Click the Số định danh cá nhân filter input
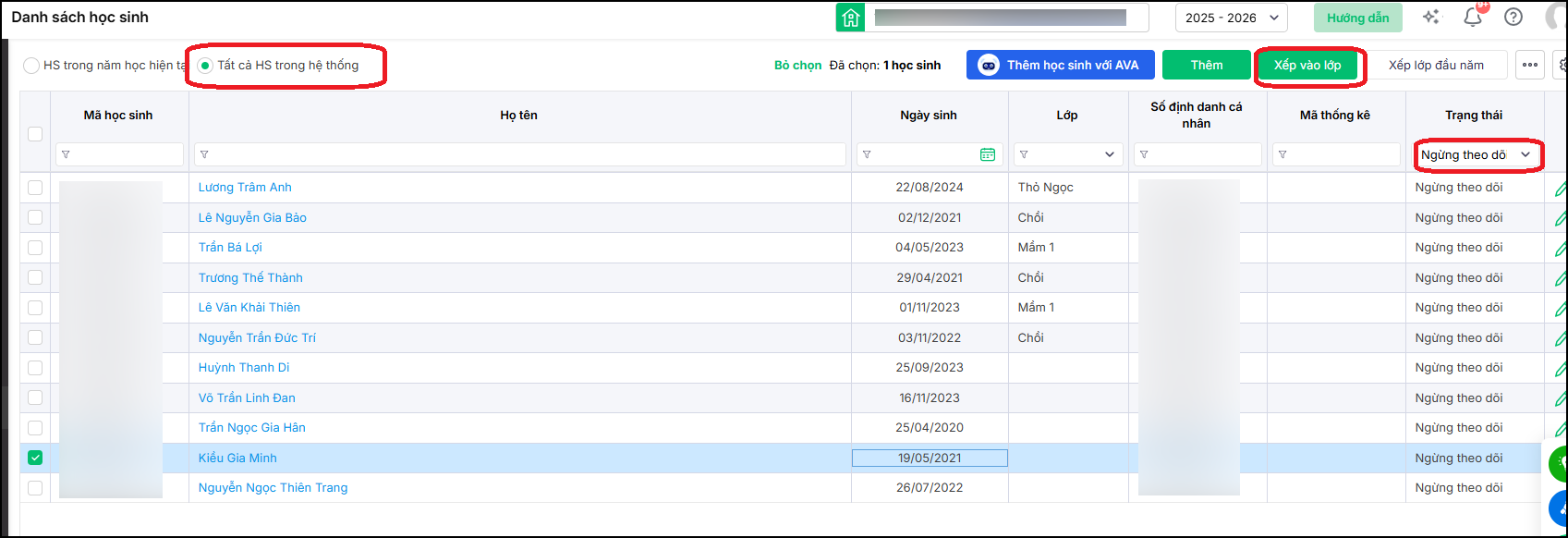This screenshot has width=1568, height=538. coord(1197,154)
